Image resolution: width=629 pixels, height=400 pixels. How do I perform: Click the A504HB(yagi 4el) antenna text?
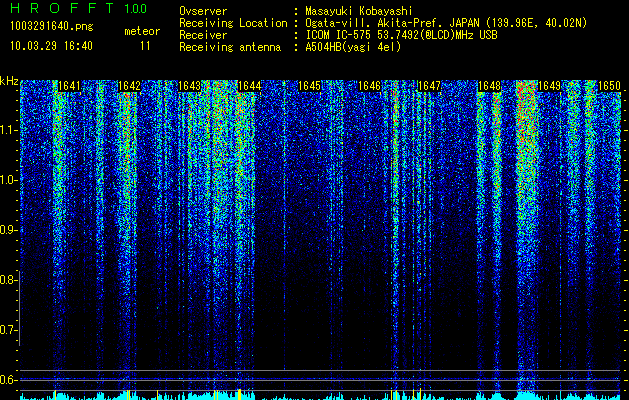[x=353, y=47]
